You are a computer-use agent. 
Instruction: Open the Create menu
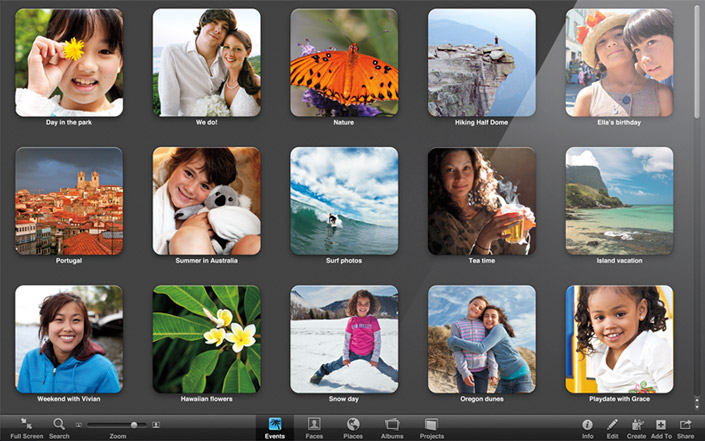coord(637,424)
